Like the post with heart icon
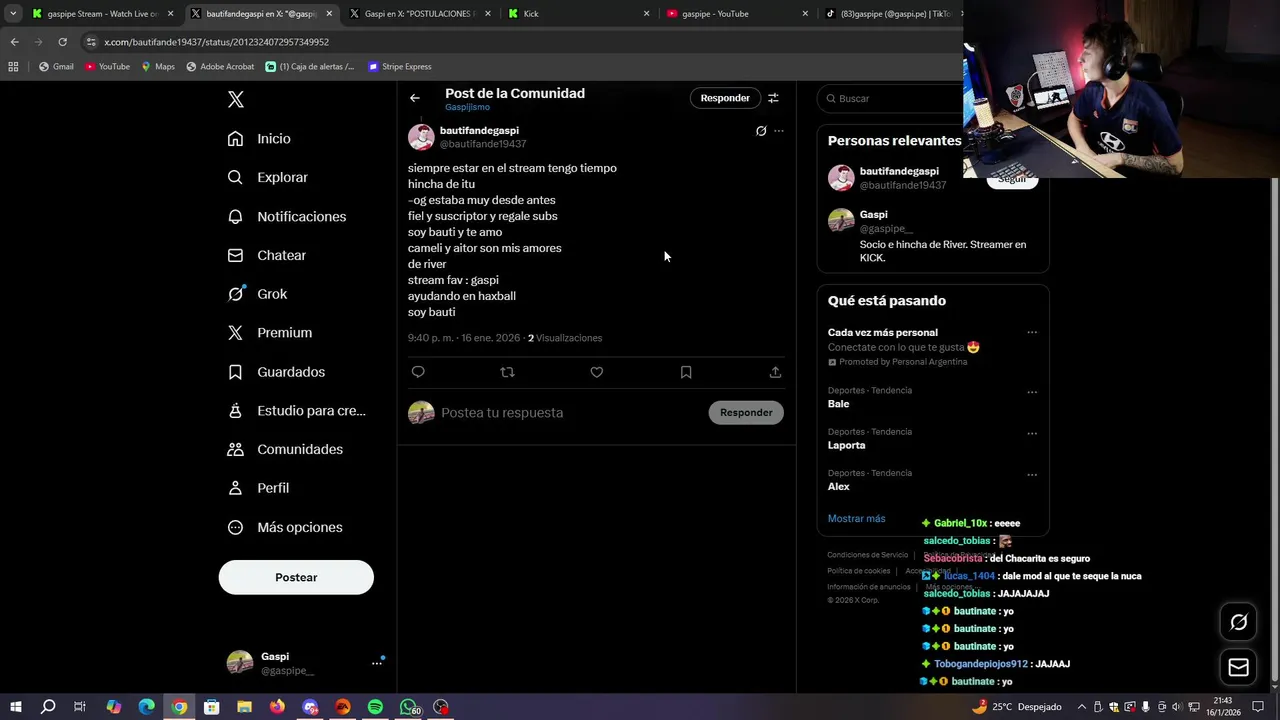Image resolution: width=1280 pixels, height=720 pixels. [597, 372]
